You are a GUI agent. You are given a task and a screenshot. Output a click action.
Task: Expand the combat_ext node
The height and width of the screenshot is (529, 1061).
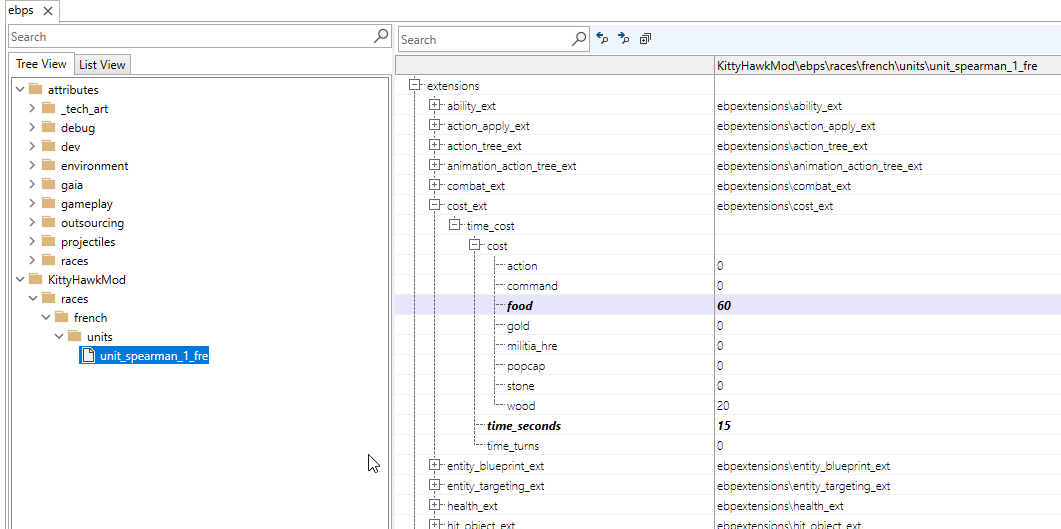coord(434,185)
